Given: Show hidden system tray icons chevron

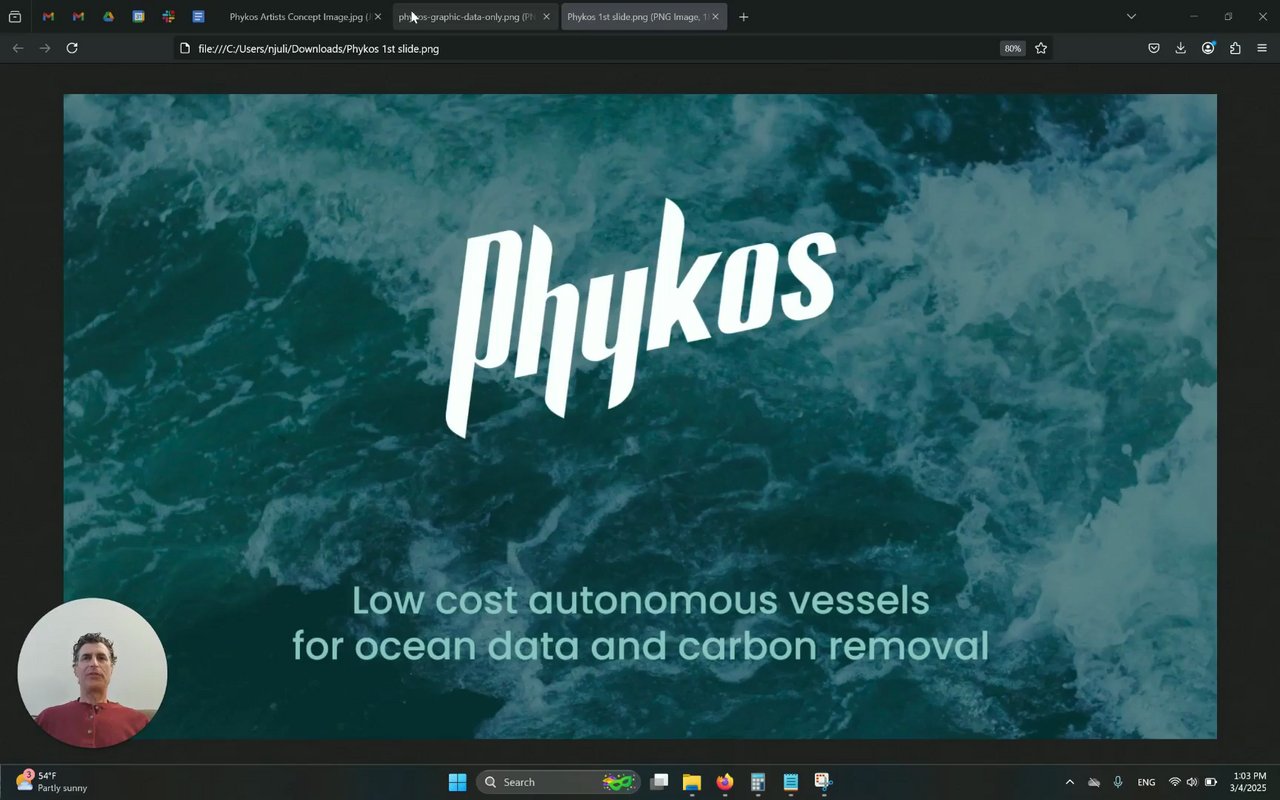Looking at the screenshot, I should 1069,782.
